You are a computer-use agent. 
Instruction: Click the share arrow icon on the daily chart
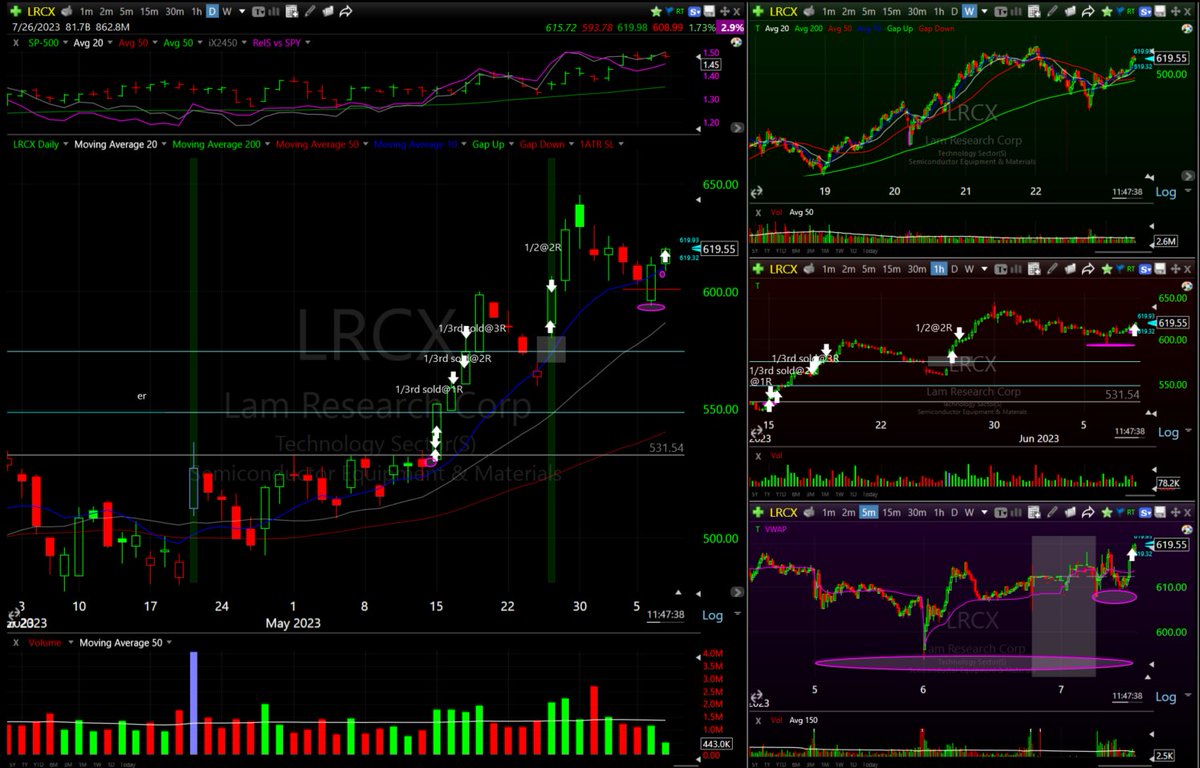pyautogui.click(x=346, y=12)
